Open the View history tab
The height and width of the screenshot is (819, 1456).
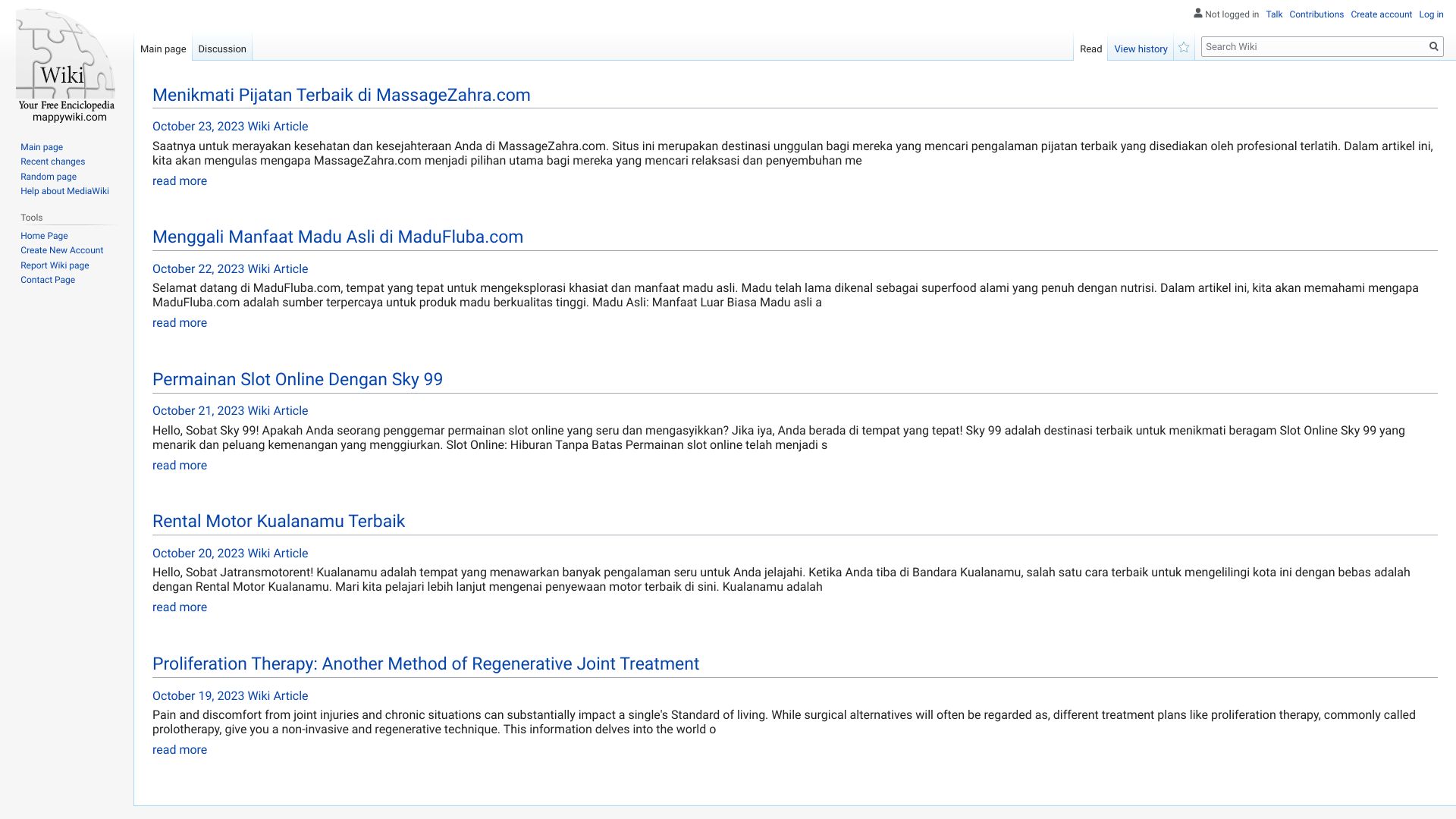[1141, 49]
